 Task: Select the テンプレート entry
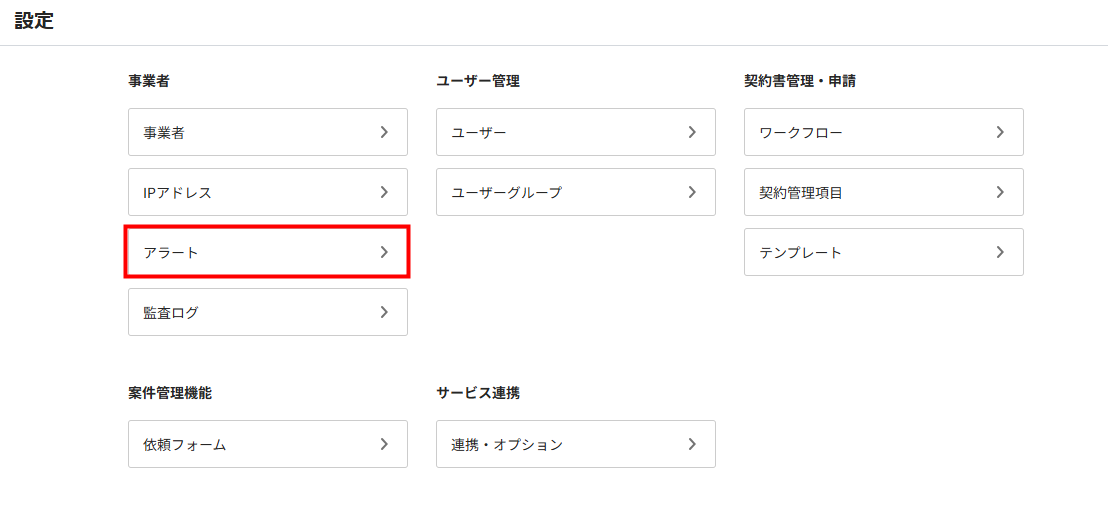pos(884,252)
